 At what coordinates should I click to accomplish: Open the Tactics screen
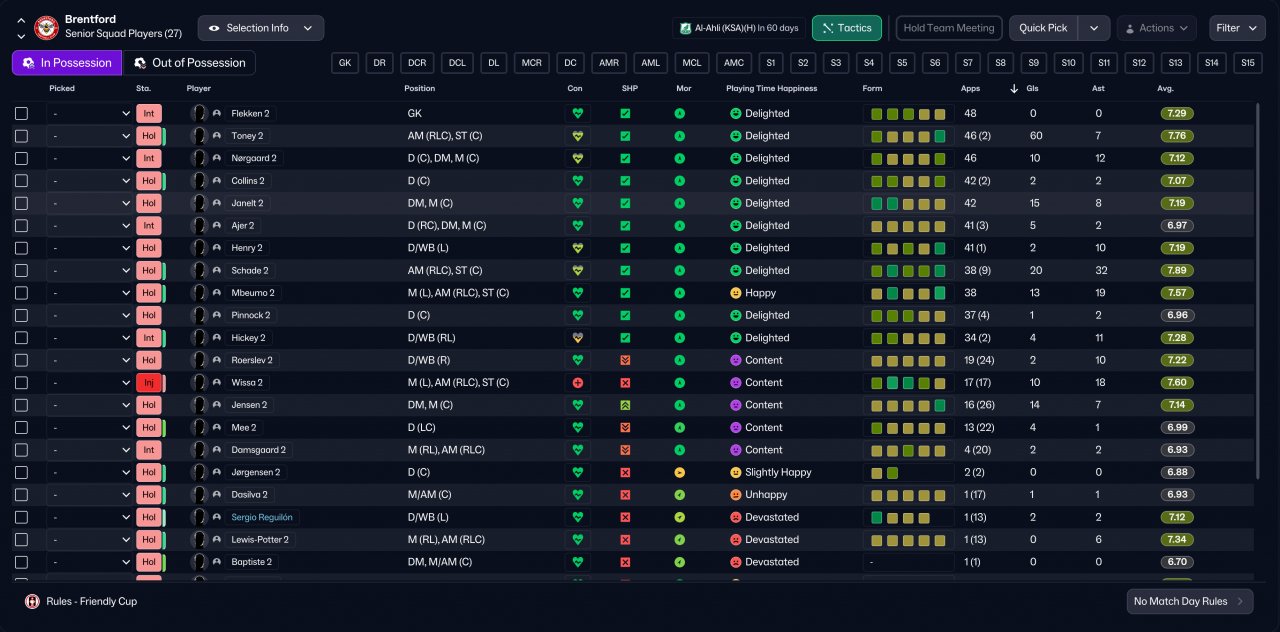pyautogui.click(x=846, y=28)
